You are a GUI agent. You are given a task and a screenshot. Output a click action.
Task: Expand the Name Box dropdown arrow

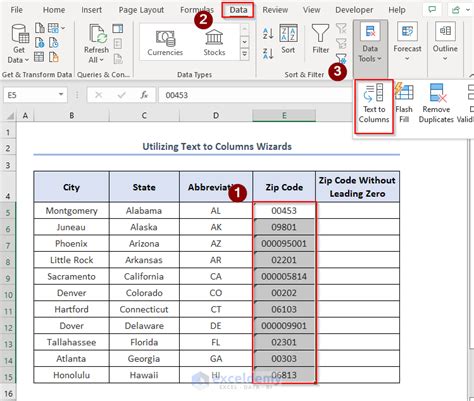tap(61, 95)
